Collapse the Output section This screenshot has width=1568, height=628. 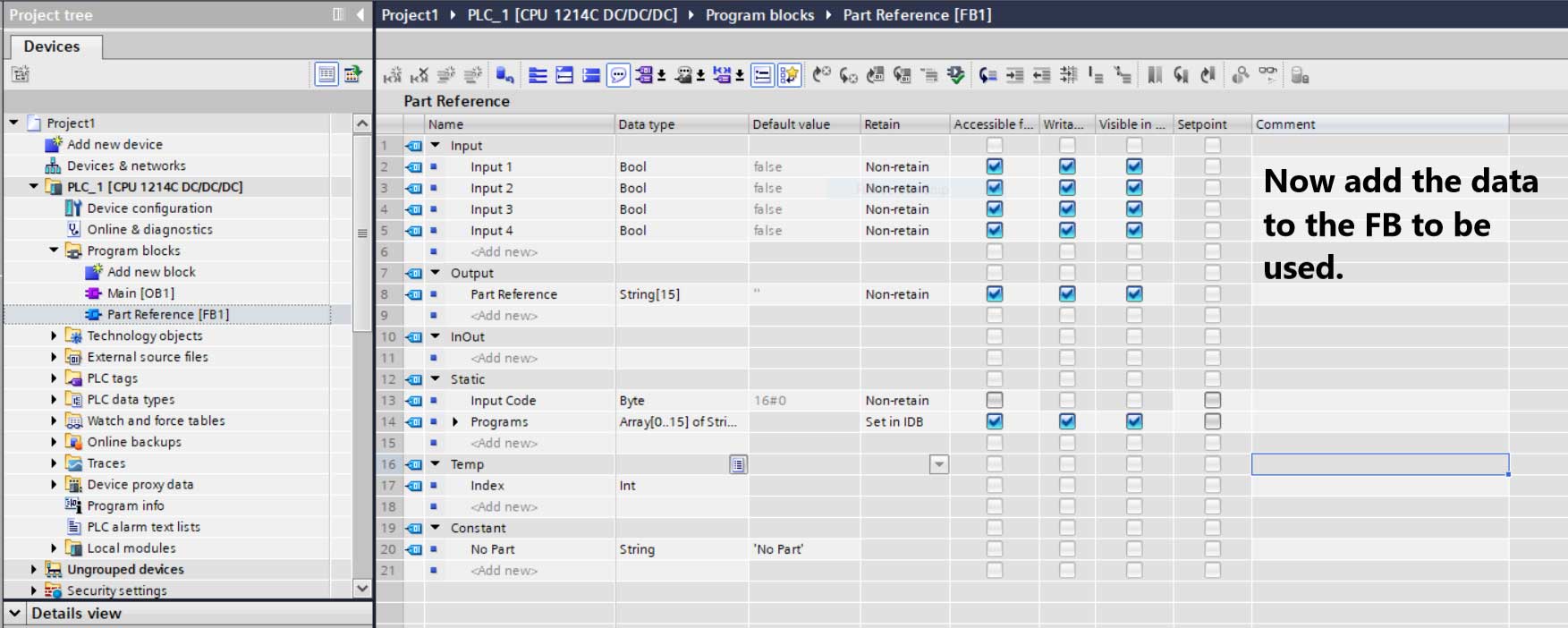(x=436, y=273)
